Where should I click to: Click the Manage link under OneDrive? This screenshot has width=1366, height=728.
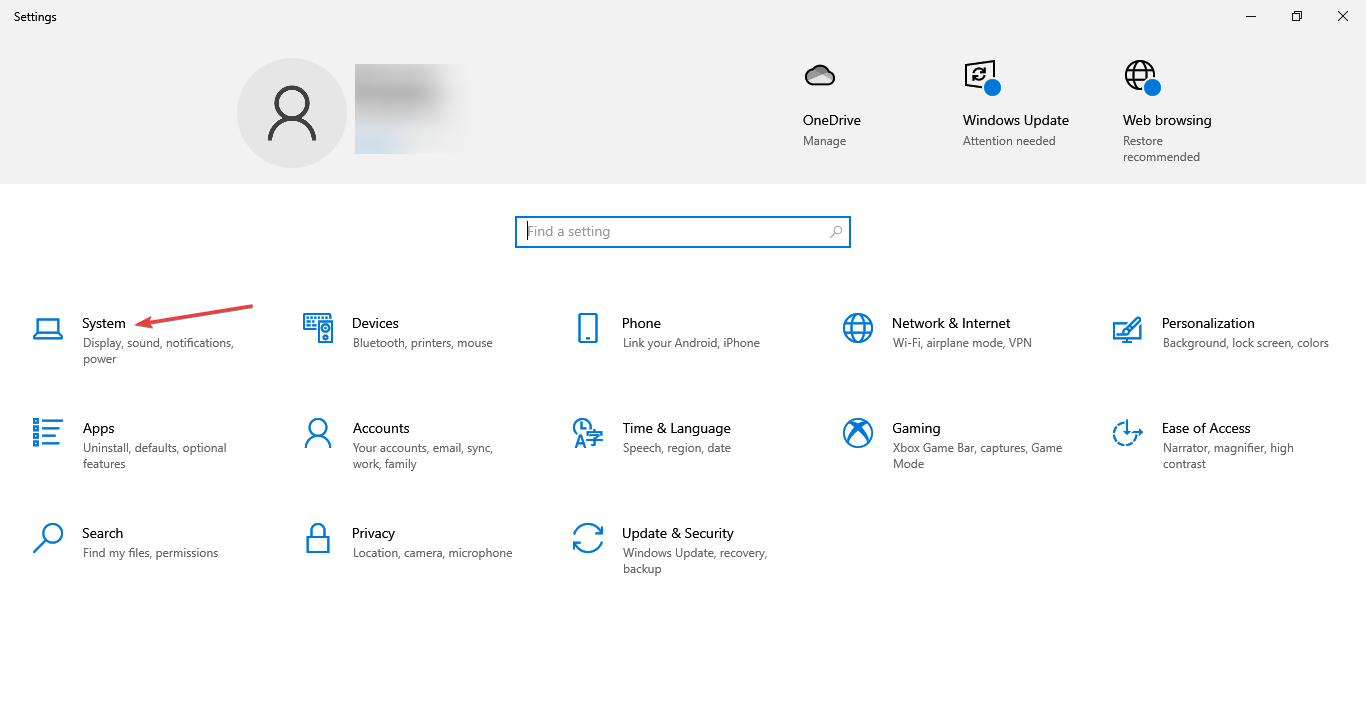coord(824,141)
